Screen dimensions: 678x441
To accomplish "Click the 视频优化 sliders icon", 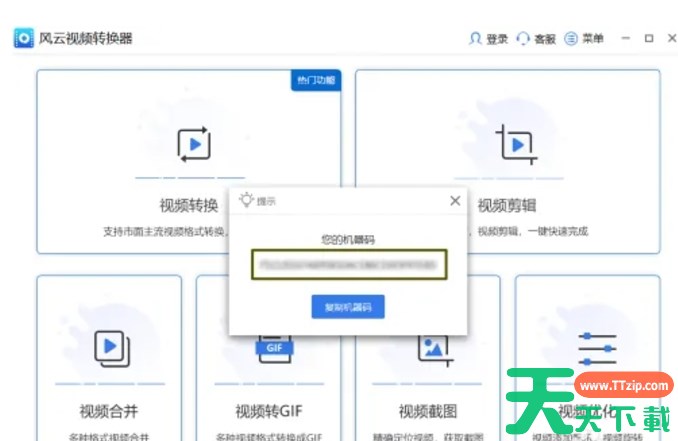I will (597, 348).
